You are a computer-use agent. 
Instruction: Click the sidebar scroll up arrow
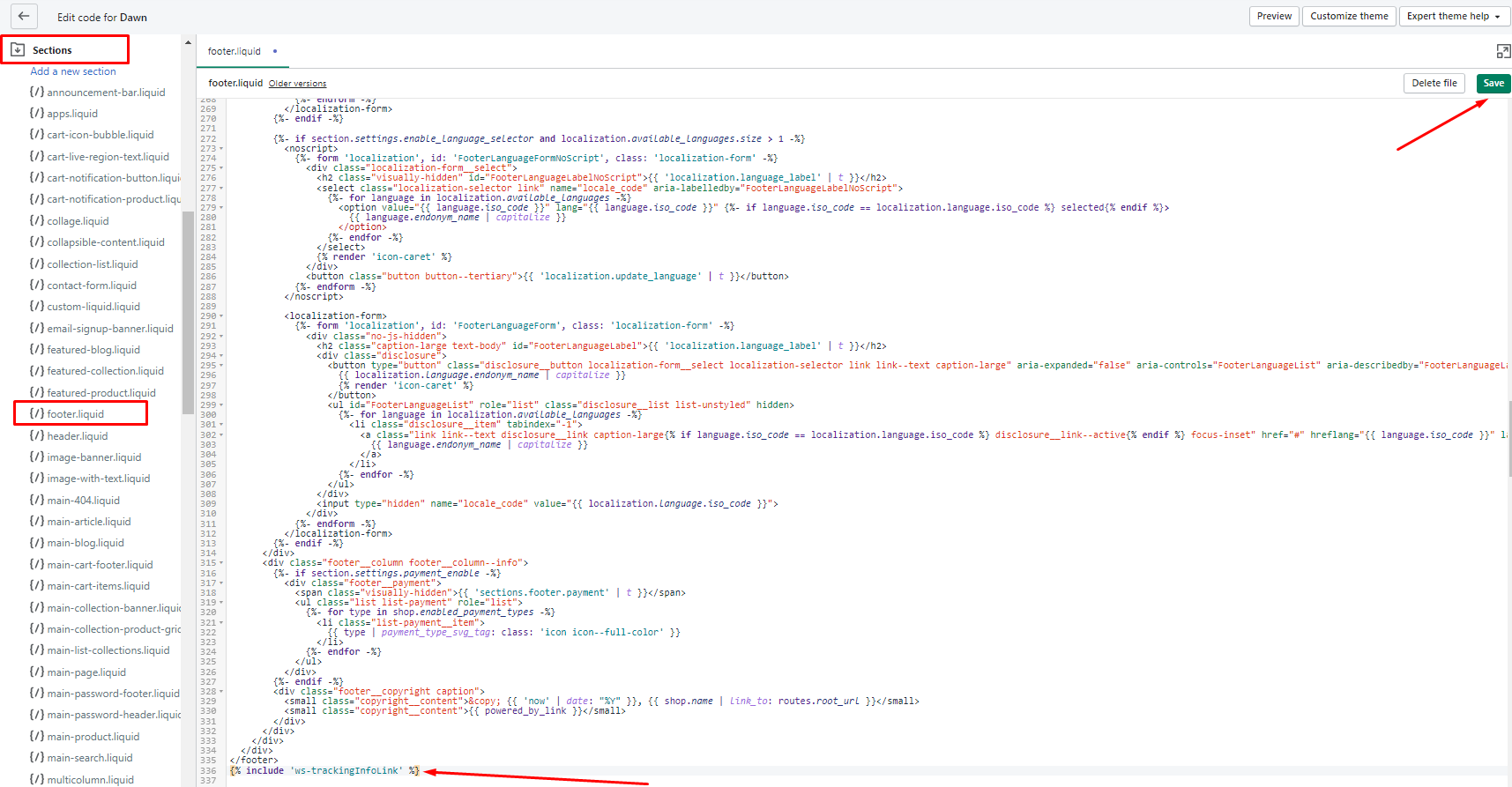pyautogui.click(x=188, y=42)
